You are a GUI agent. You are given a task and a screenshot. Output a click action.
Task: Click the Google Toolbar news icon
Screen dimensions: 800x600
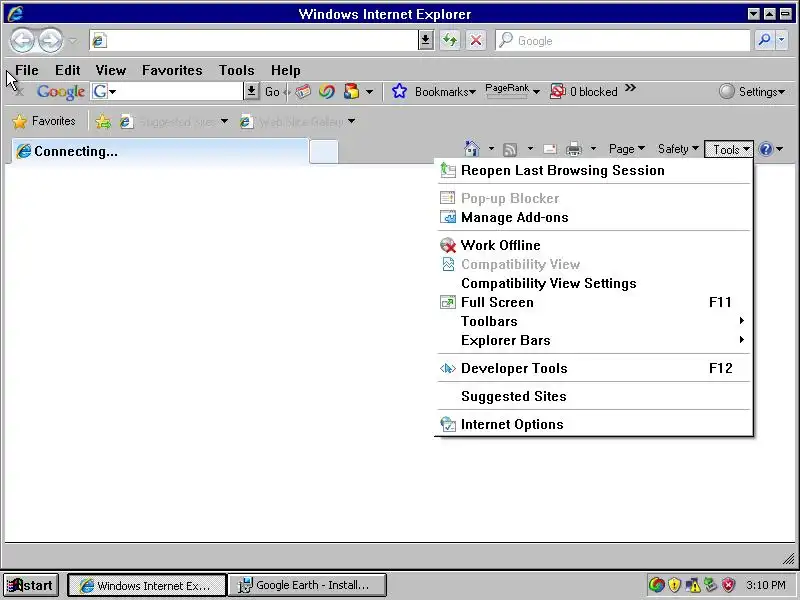[303, 92]
